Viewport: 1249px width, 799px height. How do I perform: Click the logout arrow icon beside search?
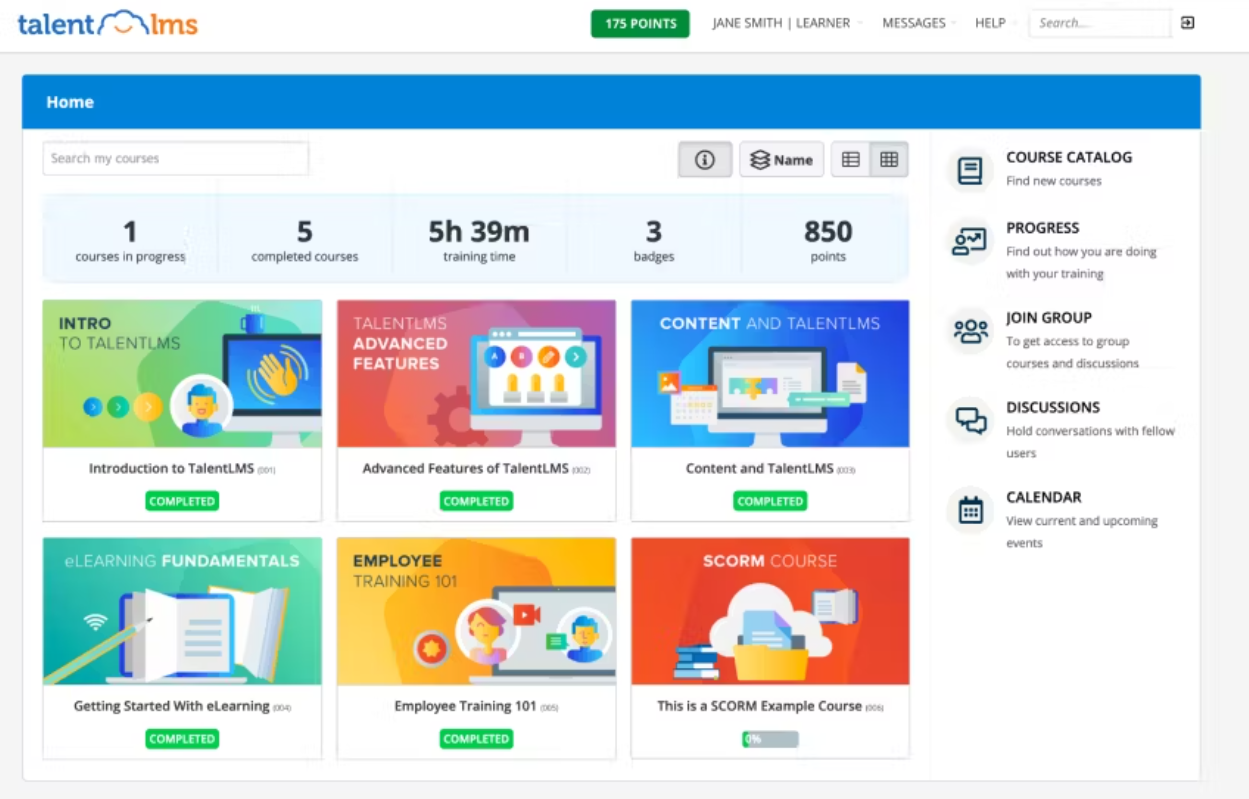point(1188,22)
